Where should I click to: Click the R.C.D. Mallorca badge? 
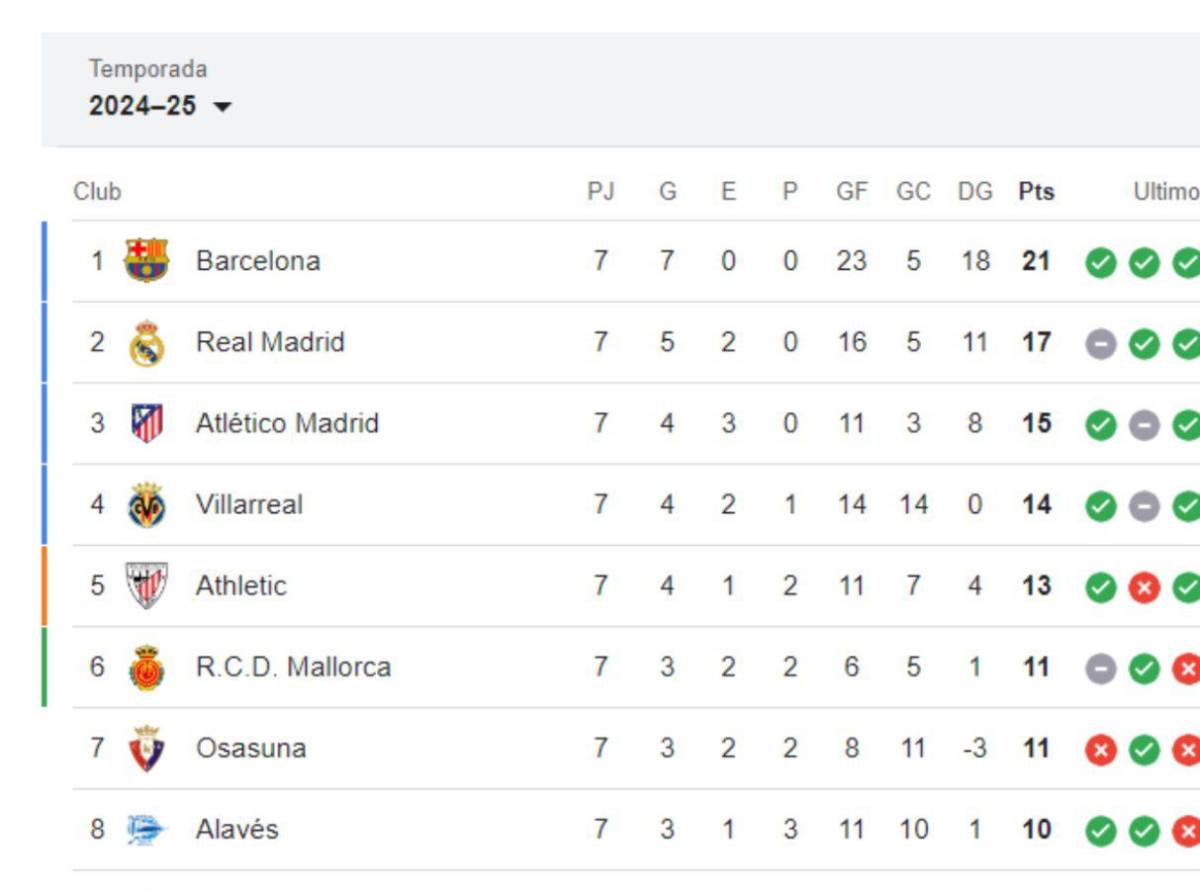tap(148, 667)
